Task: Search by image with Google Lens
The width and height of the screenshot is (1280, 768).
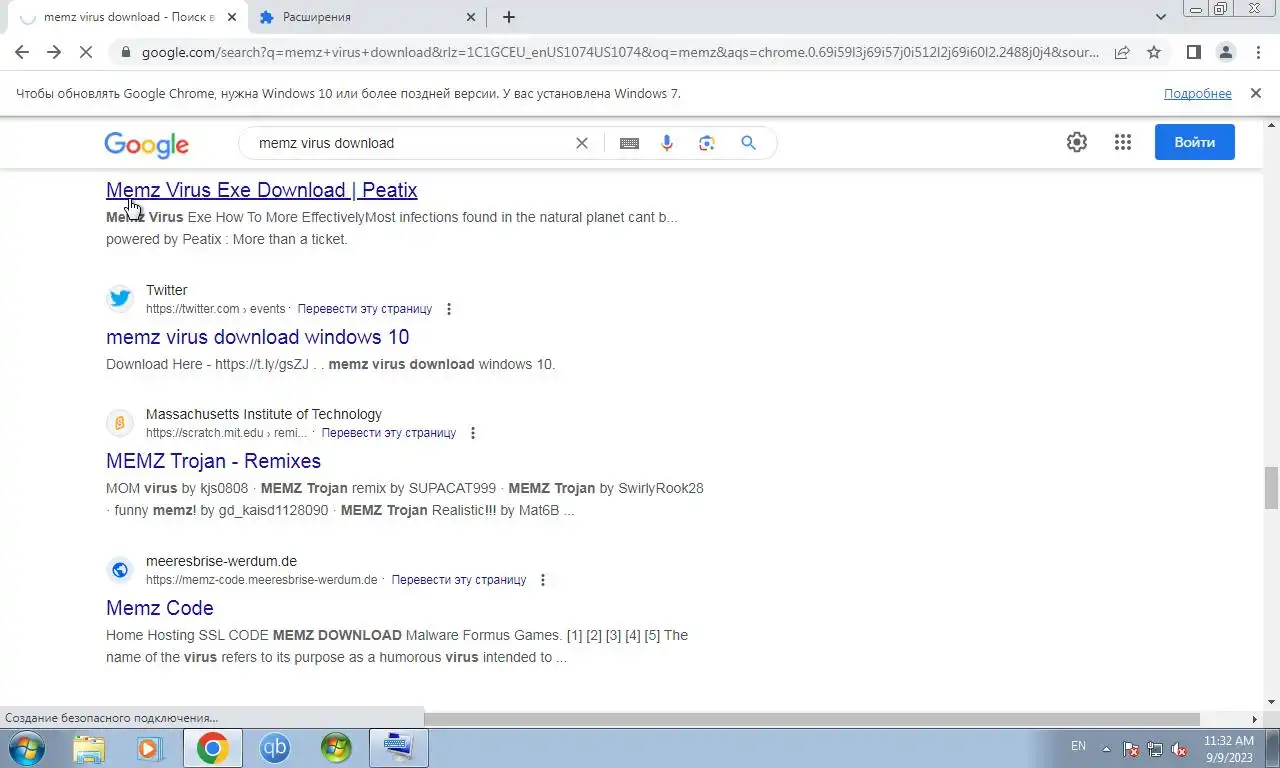Action: click(x=707, y=143)
